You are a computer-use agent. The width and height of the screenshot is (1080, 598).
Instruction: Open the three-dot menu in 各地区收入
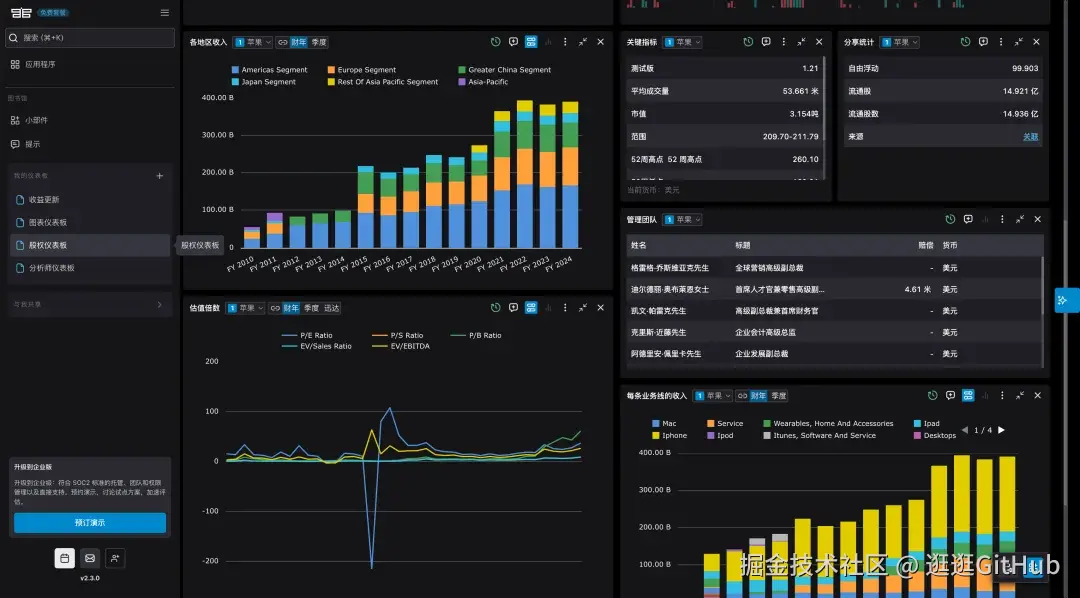565,42
